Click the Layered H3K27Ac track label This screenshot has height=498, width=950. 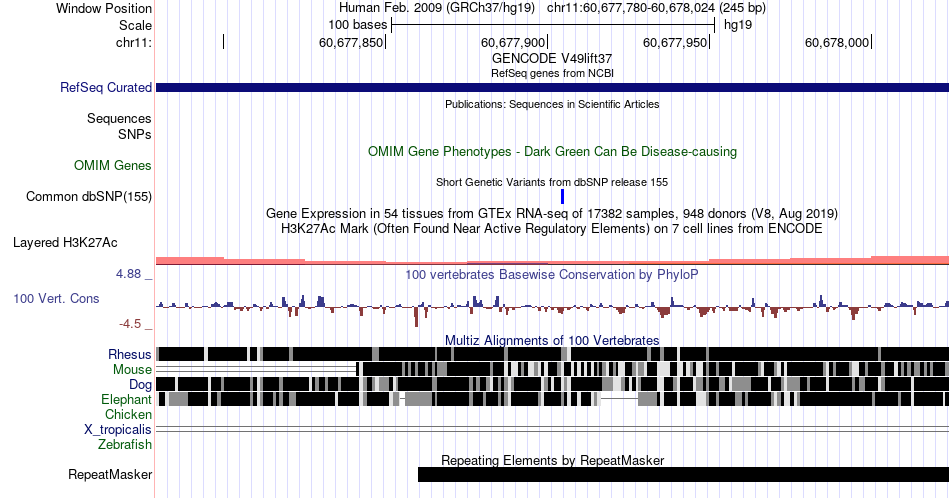coord(65,242)
